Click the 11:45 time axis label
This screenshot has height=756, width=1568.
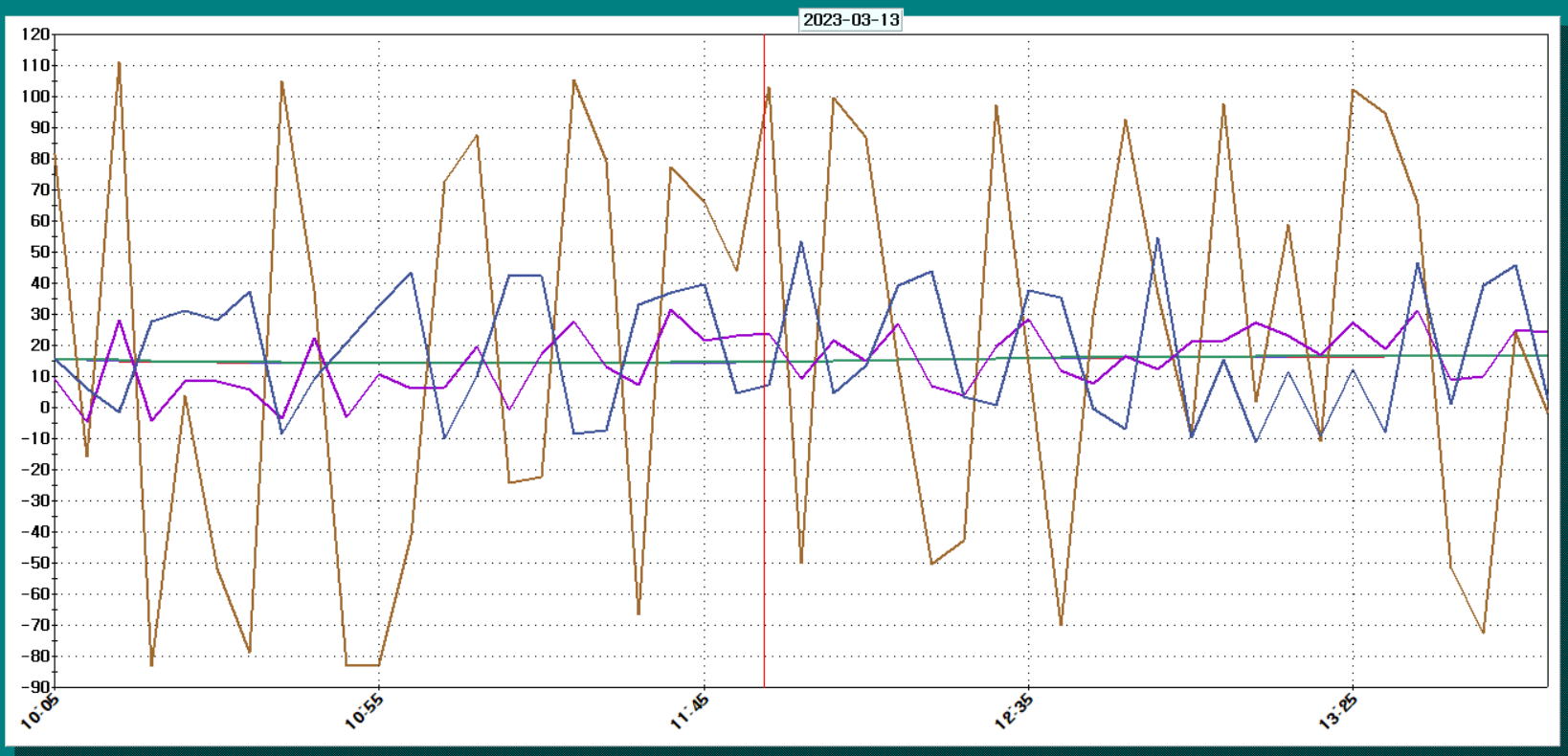[690, 713]
